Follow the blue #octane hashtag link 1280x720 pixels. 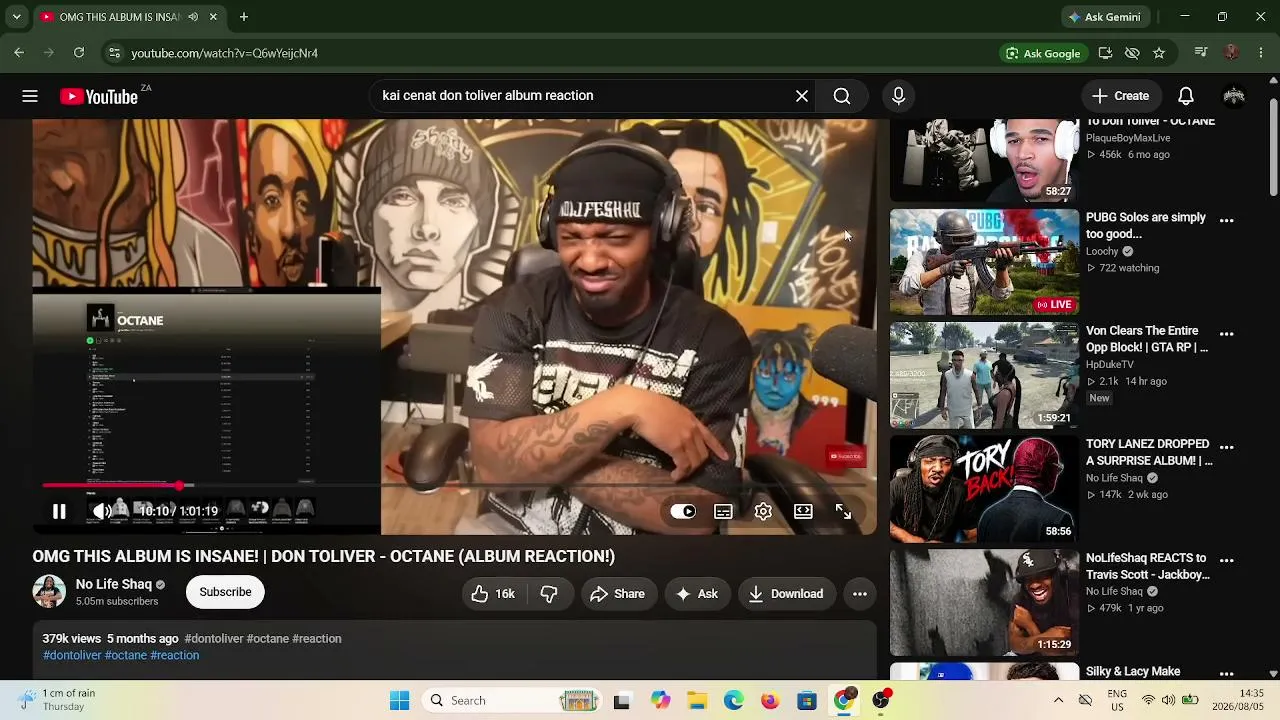(126, 656)
